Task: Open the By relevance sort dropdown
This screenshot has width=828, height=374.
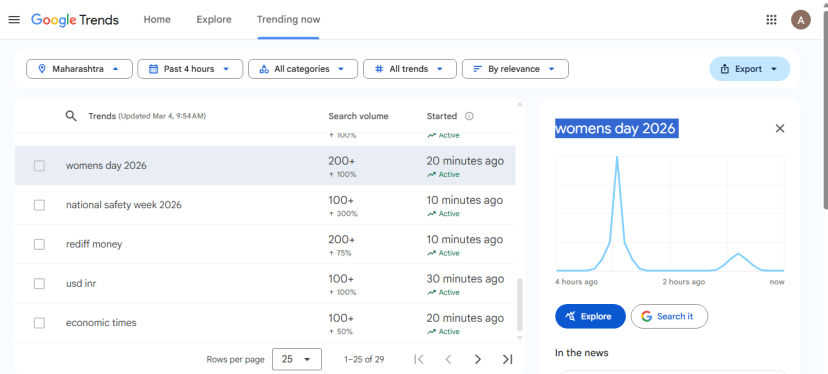Action: pyautogui.click(x=515, y=69)
